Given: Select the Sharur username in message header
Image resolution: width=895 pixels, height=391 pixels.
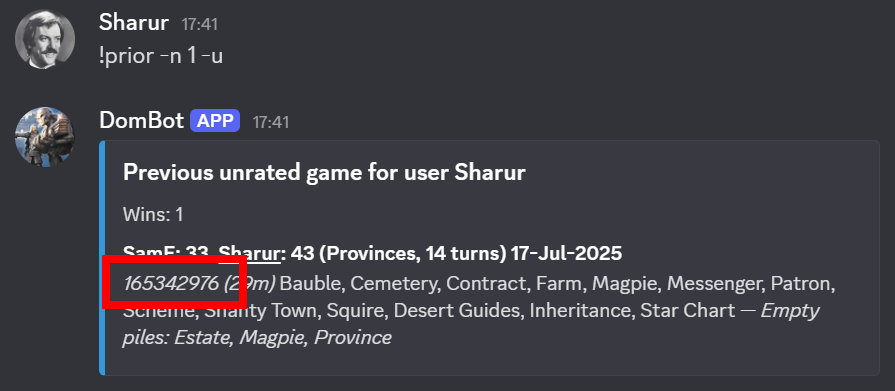Looking at the screenshot, I should (134, 23).
